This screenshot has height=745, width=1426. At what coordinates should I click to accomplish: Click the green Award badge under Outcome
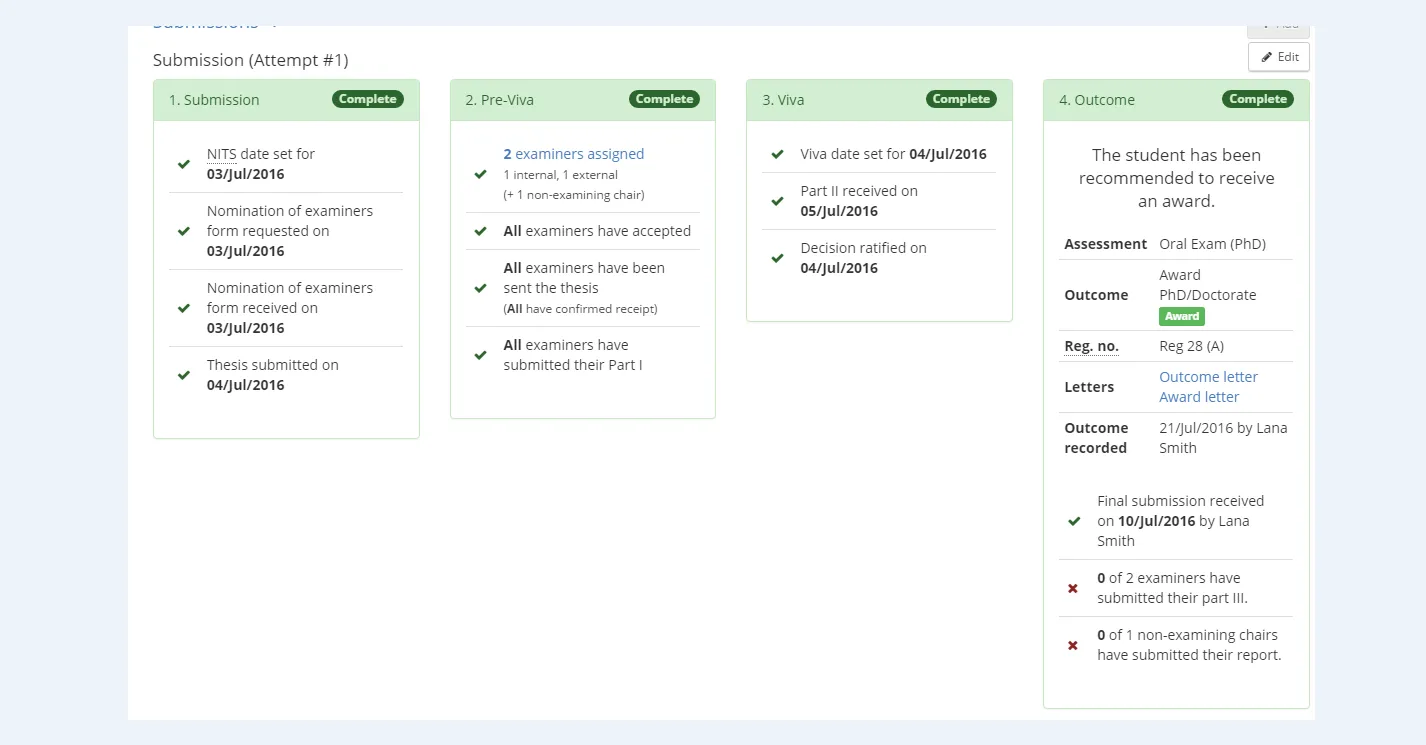coord(1181,316)
